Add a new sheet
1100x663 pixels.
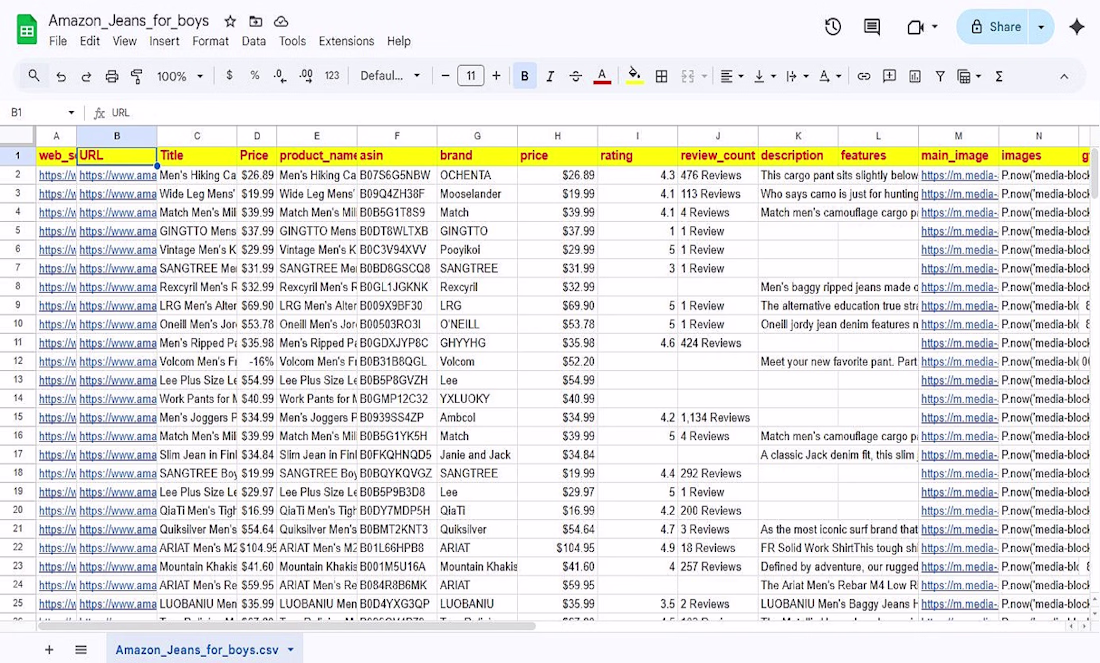tap(49, 650)
